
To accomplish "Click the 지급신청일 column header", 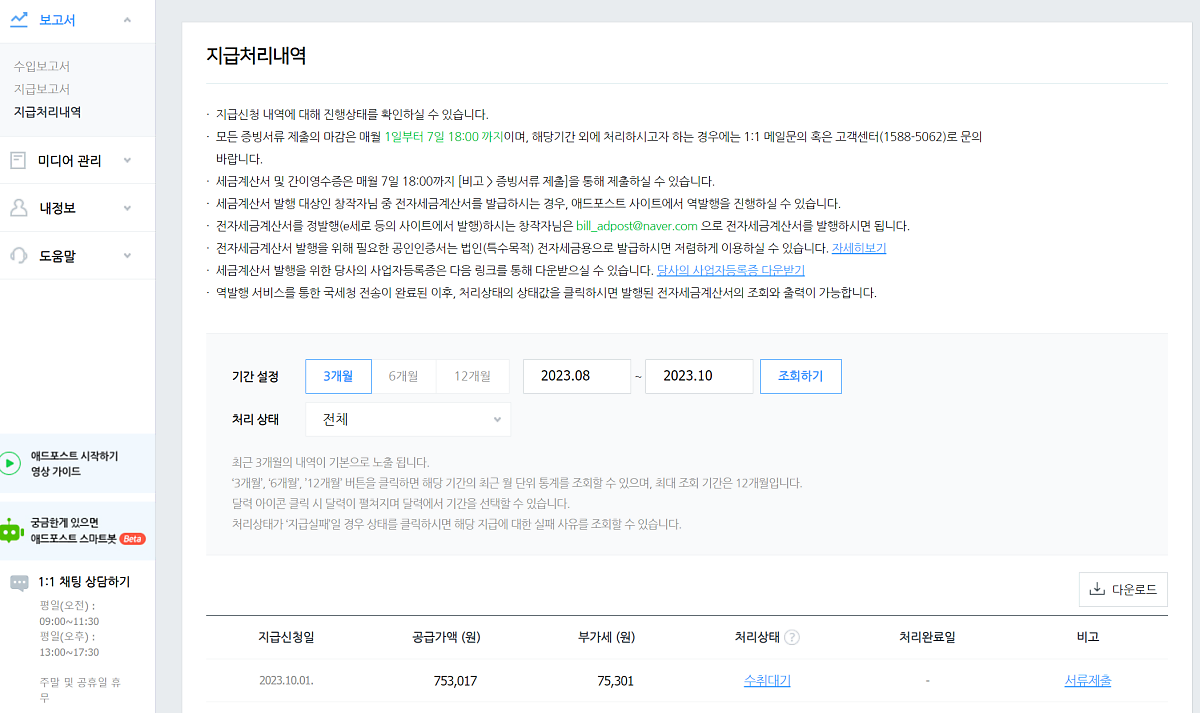I will 286,637.
